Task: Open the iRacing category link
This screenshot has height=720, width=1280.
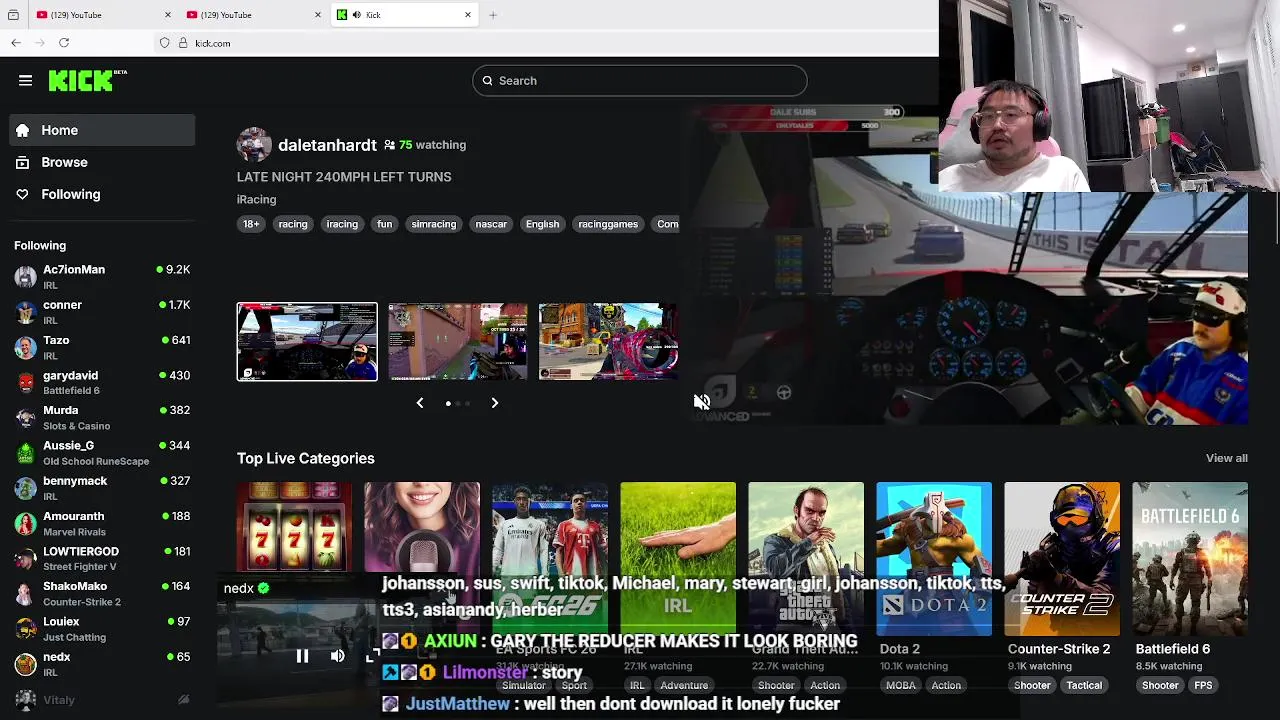Action: click(256, 200)
